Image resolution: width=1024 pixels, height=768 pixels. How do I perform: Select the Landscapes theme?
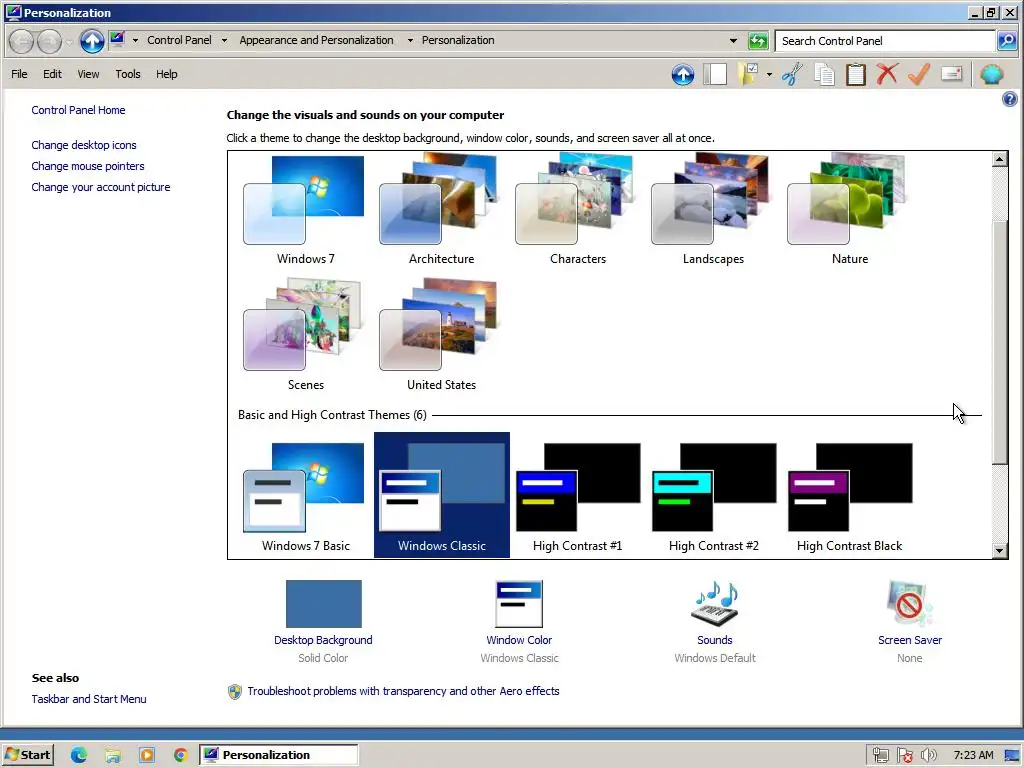tap(714, 210)
